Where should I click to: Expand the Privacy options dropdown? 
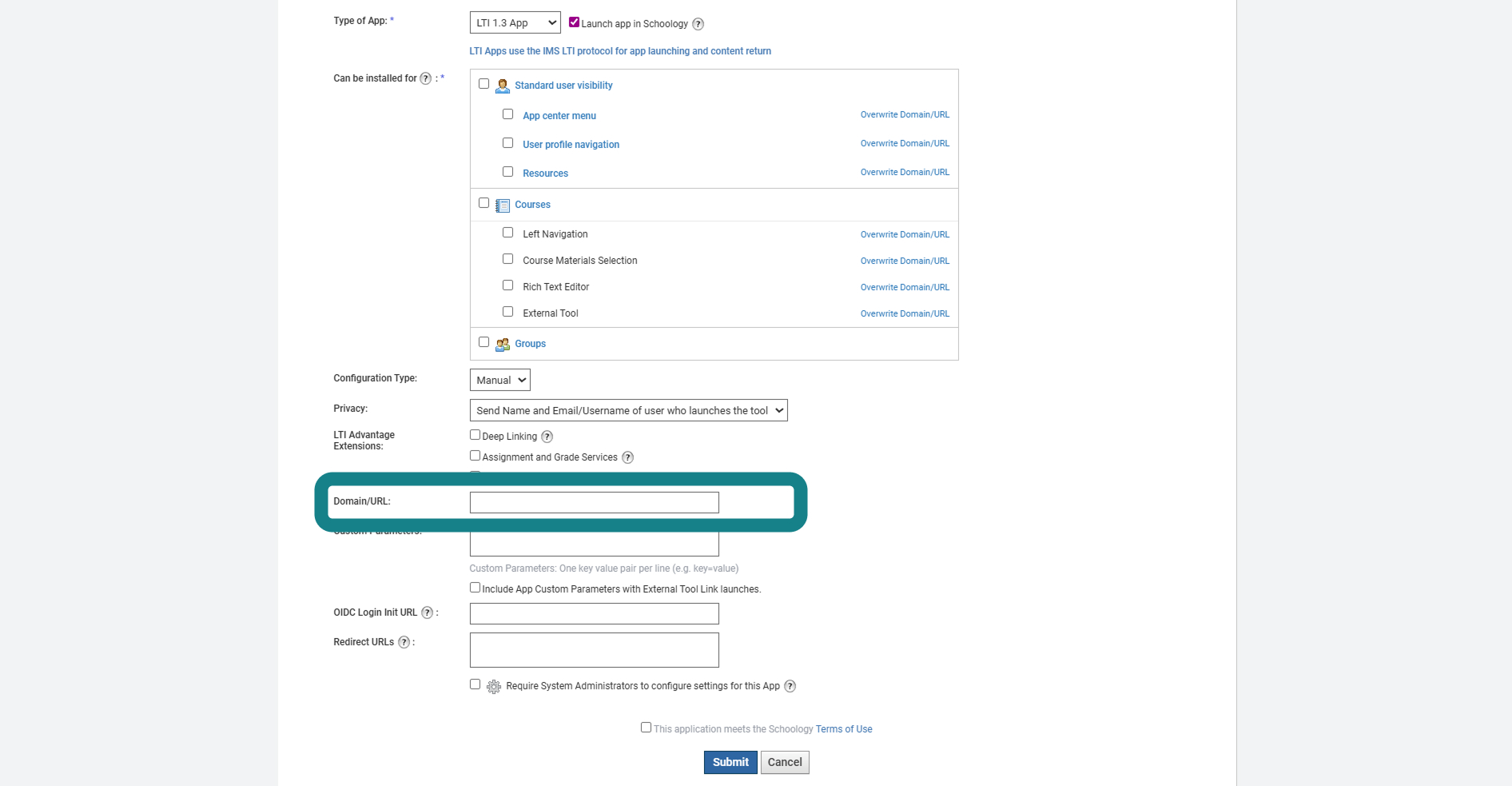point(628,410)
